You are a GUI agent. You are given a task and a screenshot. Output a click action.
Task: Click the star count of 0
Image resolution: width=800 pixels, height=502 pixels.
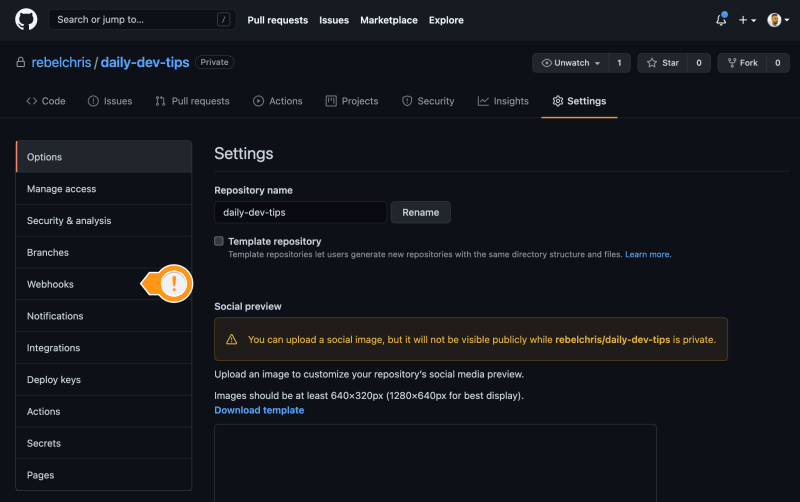click(x=699, y=63)
